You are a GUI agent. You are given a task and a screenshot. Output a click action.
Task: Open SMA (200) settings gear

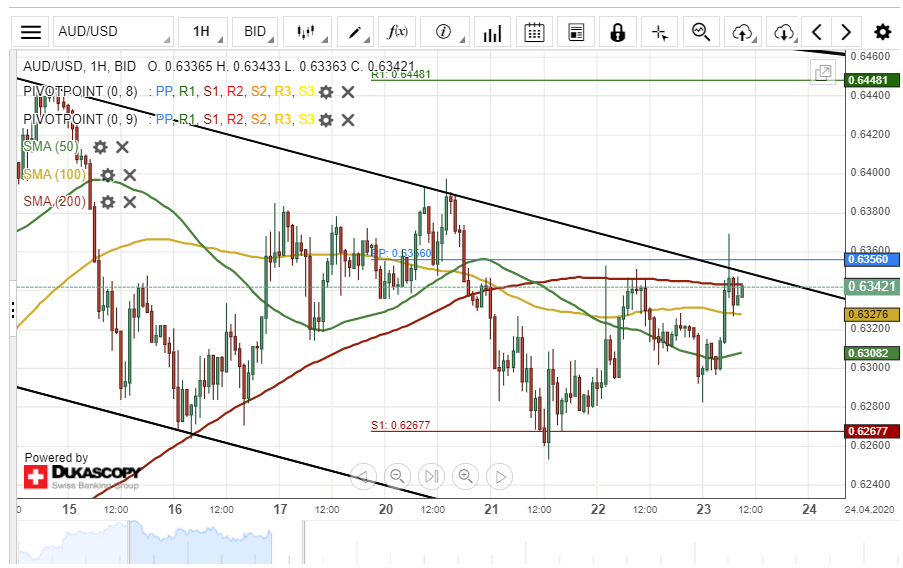(108, 202)
